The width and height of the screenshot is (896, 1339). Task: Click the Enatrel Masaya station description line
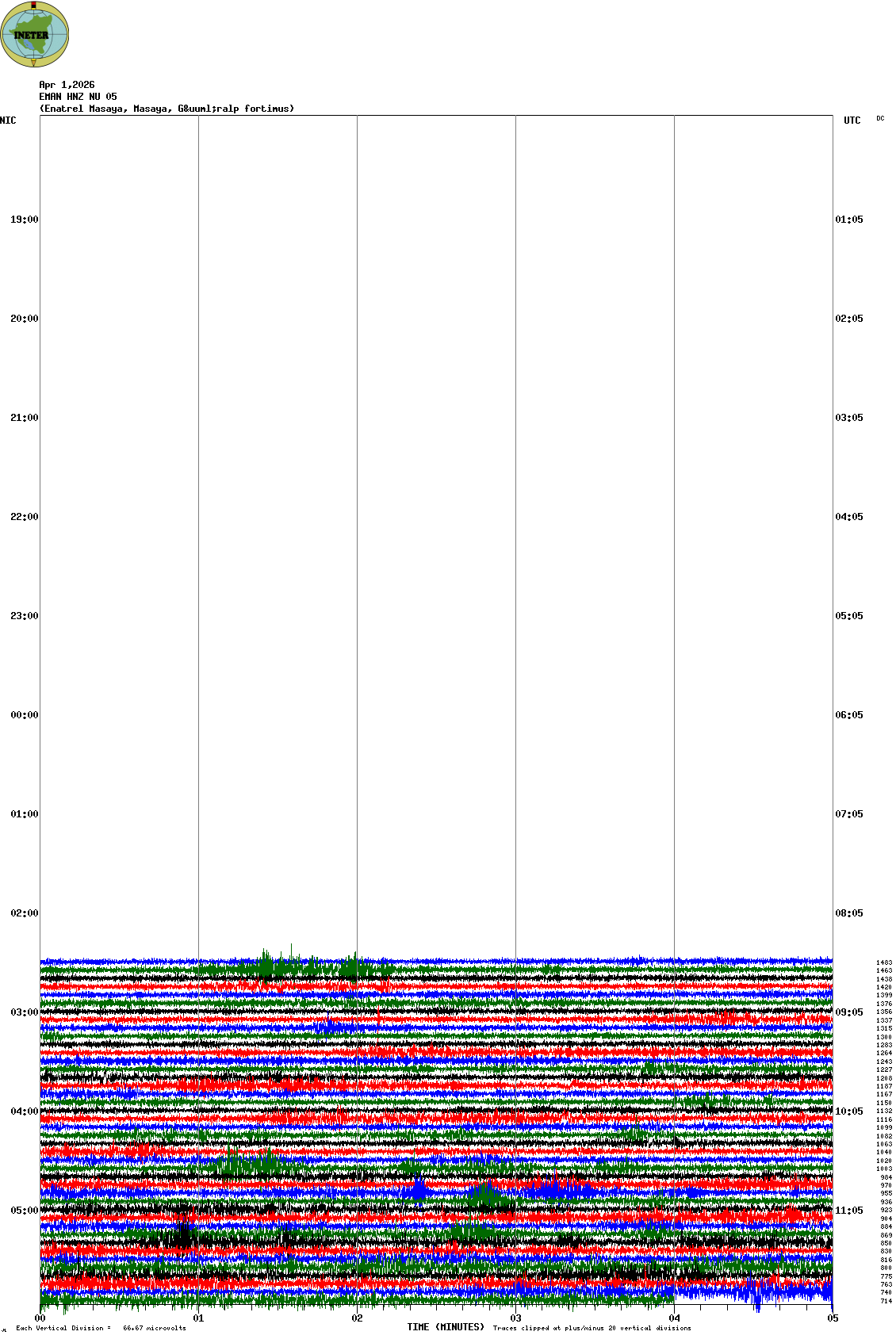tap(167, 109)
